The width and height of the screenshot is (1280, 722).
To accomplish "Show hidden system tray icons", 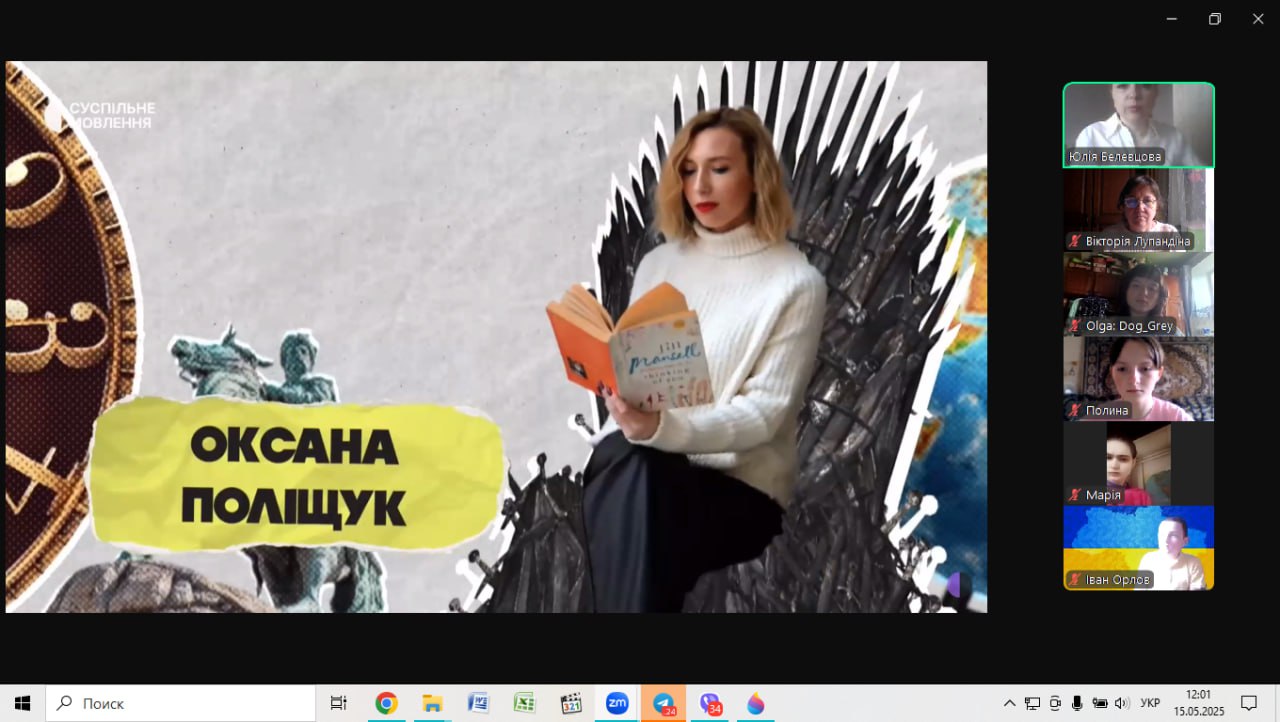I will [1009, 703].
